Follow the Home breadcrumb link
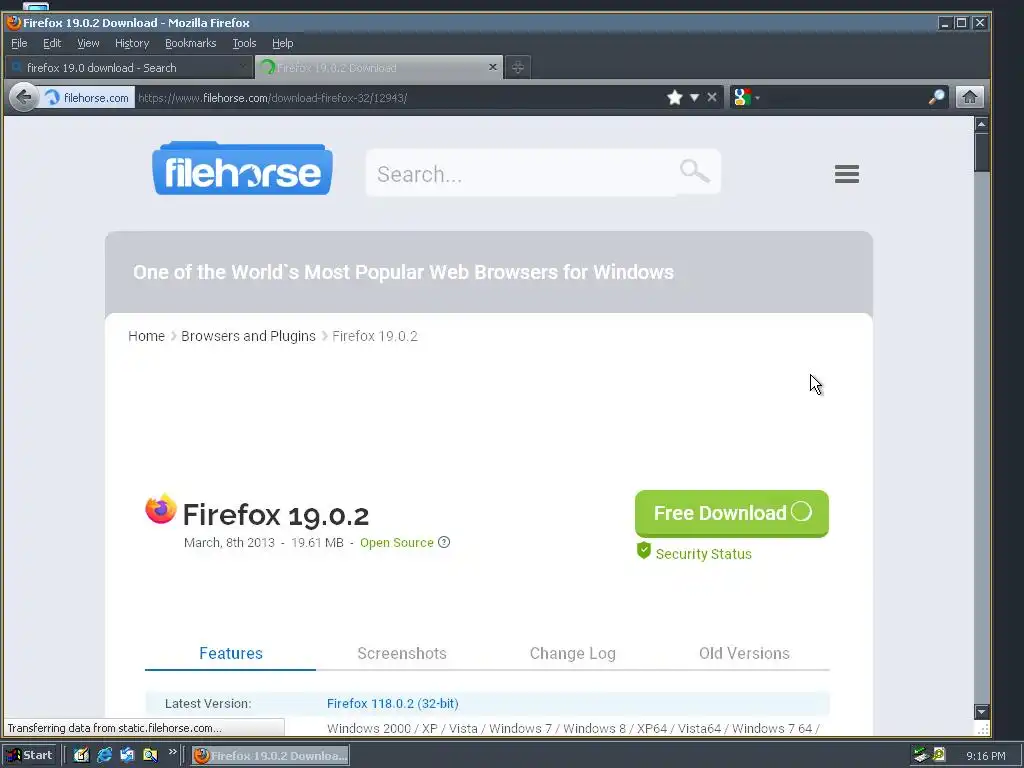This screenshot has height=768, width=1024. pyautogui.click(x=146, y=336)
